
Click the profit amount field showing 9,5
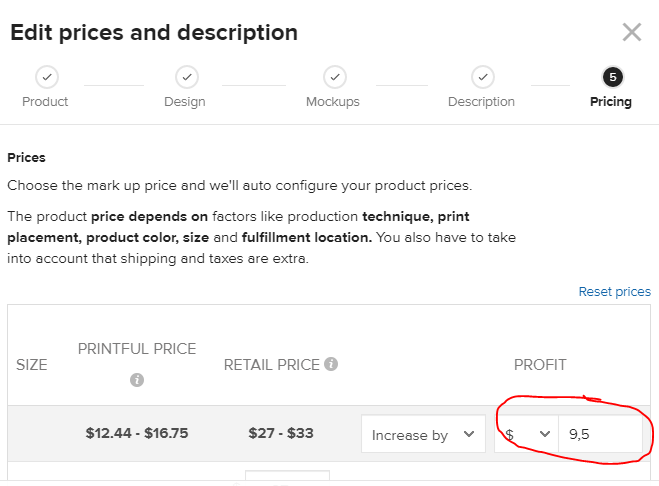tap(600, 434)
